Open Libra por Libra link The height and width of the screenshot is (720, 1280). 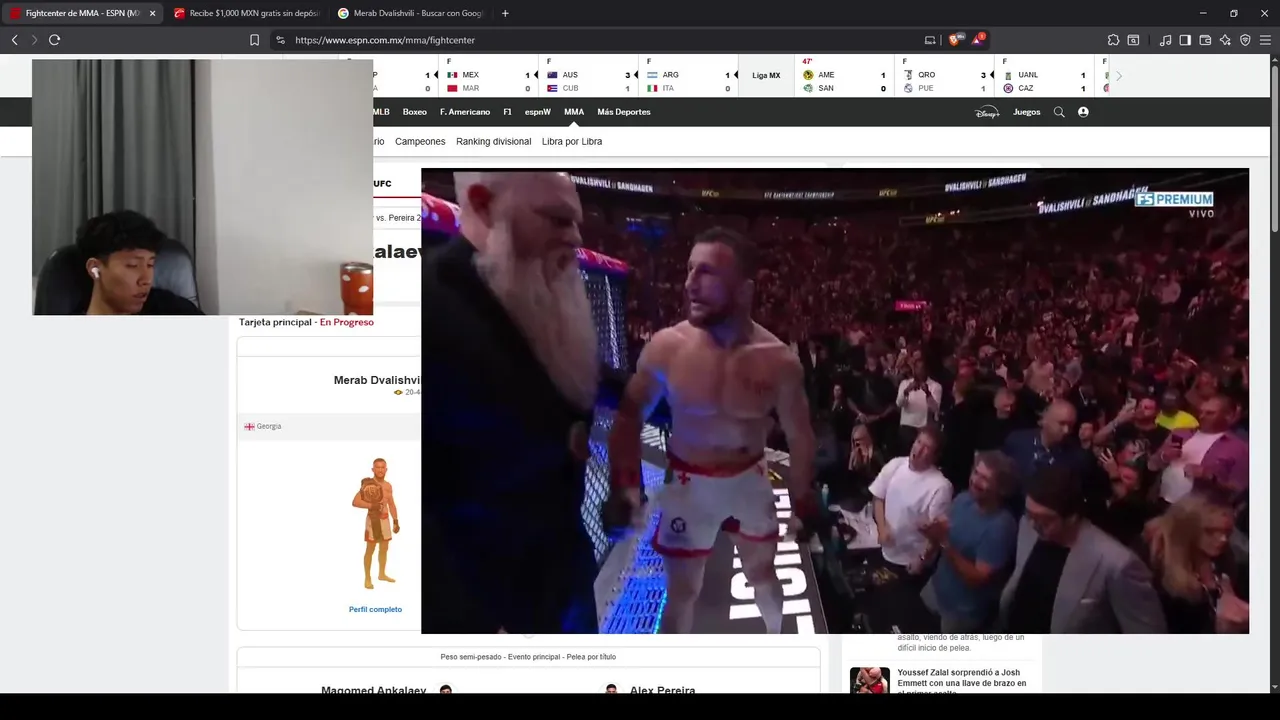pyautogui.click(x=572, y=141)
